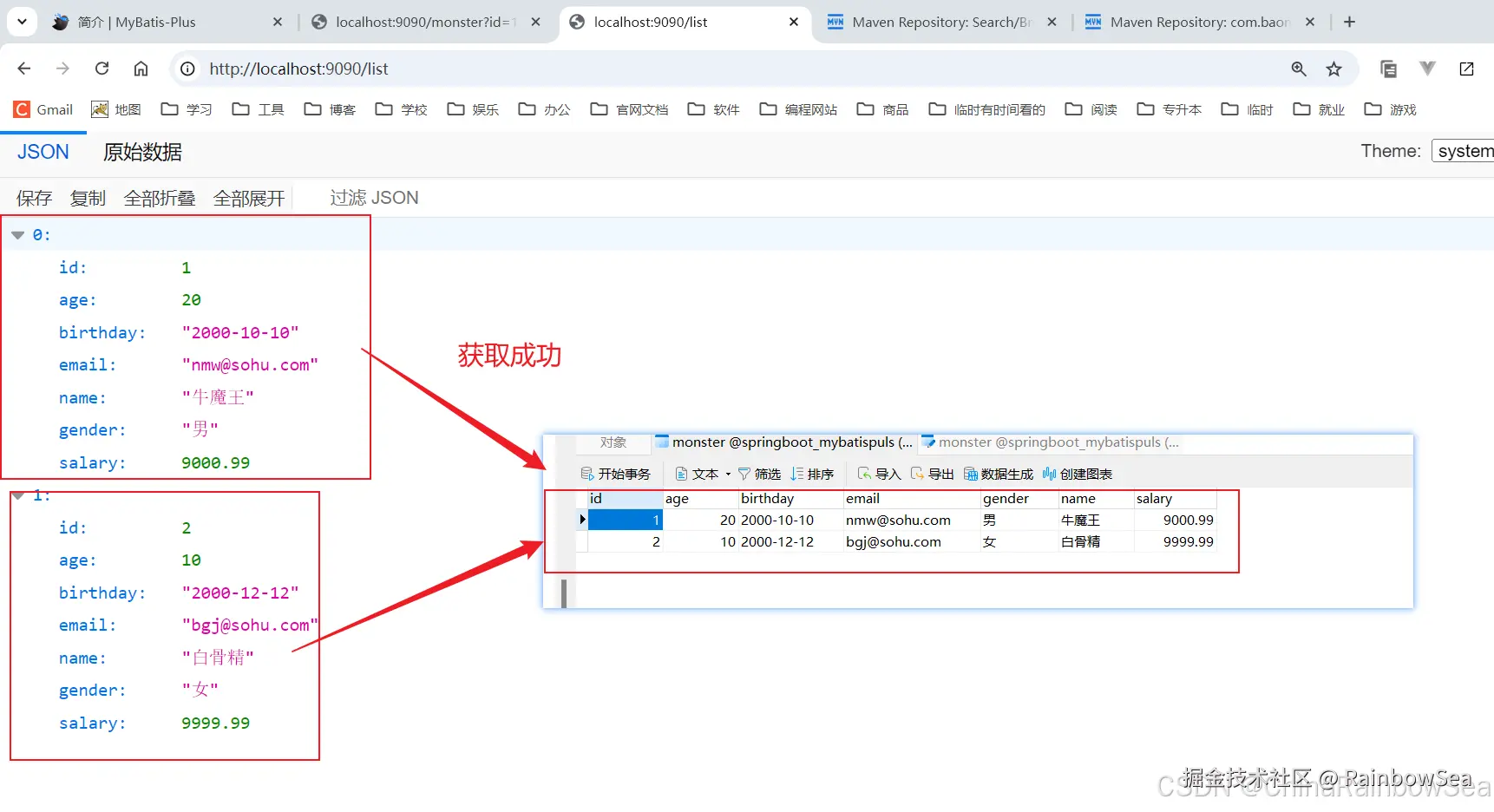
Task: Open the 专升本 bookmark folder
Action: click(1170, 109)
